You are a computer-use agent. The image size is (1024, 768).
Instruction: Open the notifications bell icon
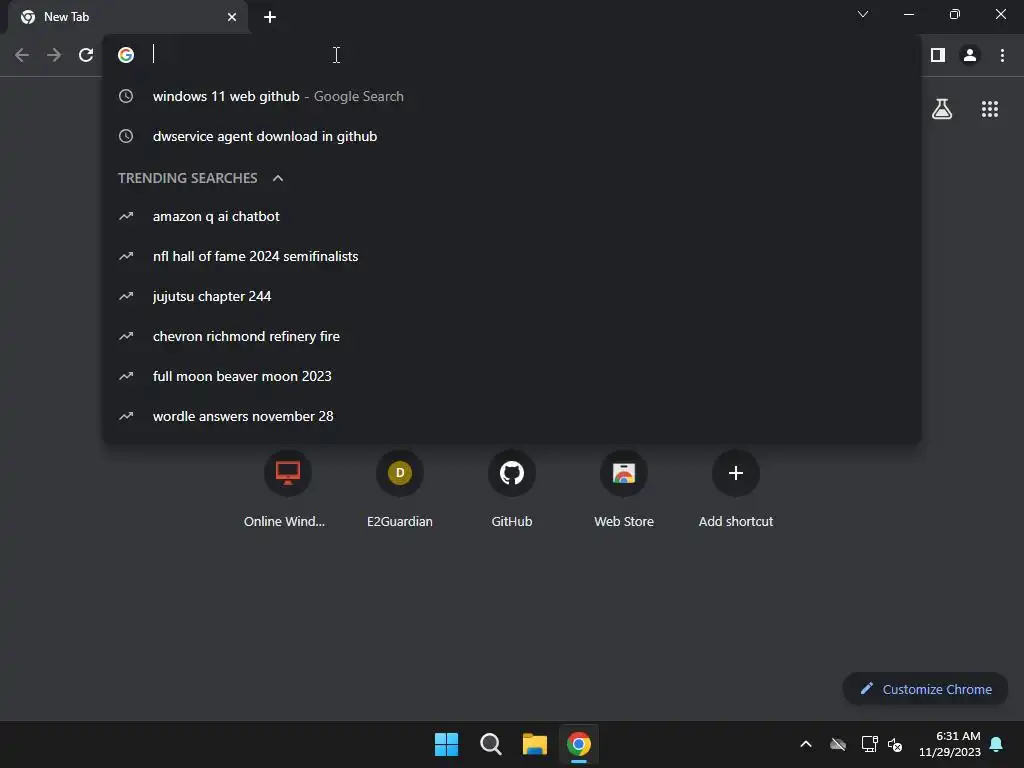point(997,744)
